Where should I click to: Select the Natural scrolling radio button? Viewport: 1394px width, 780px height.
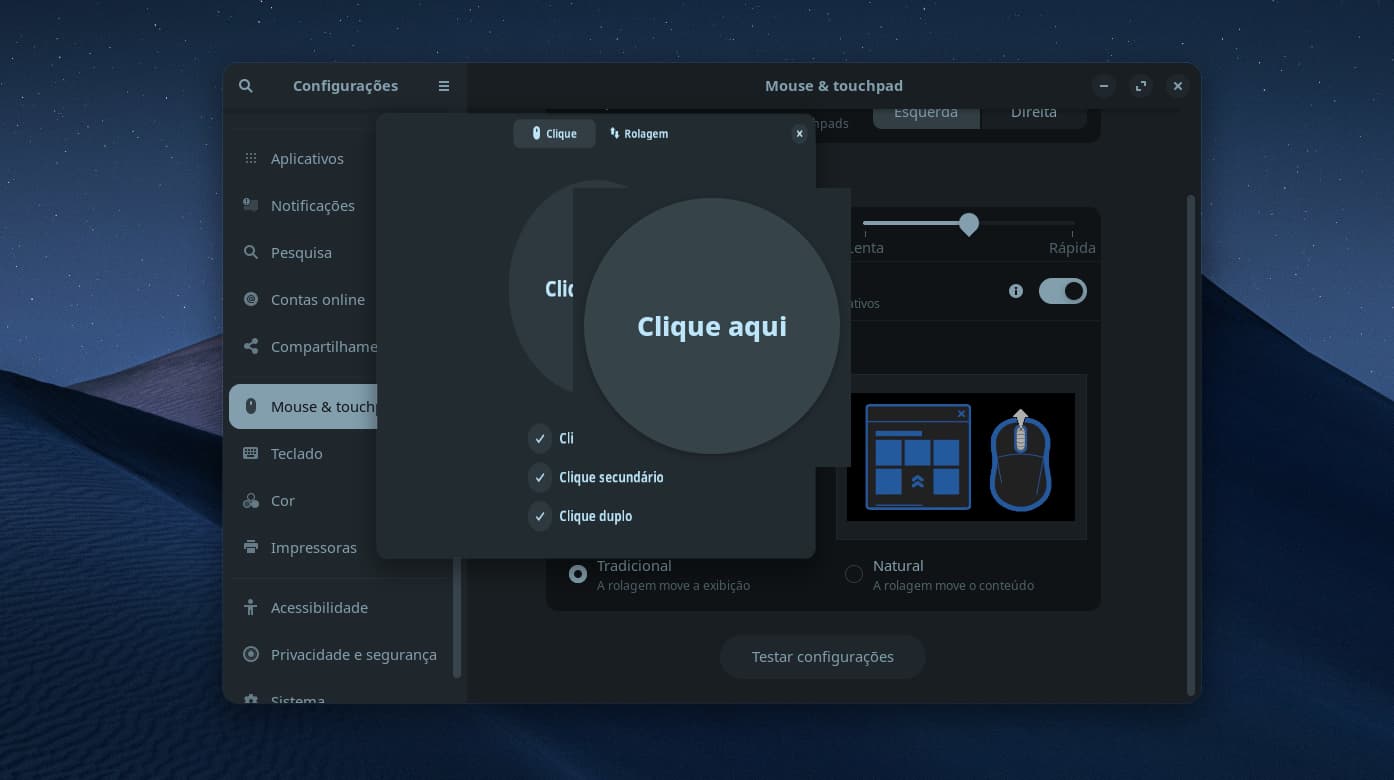point(854,574)
